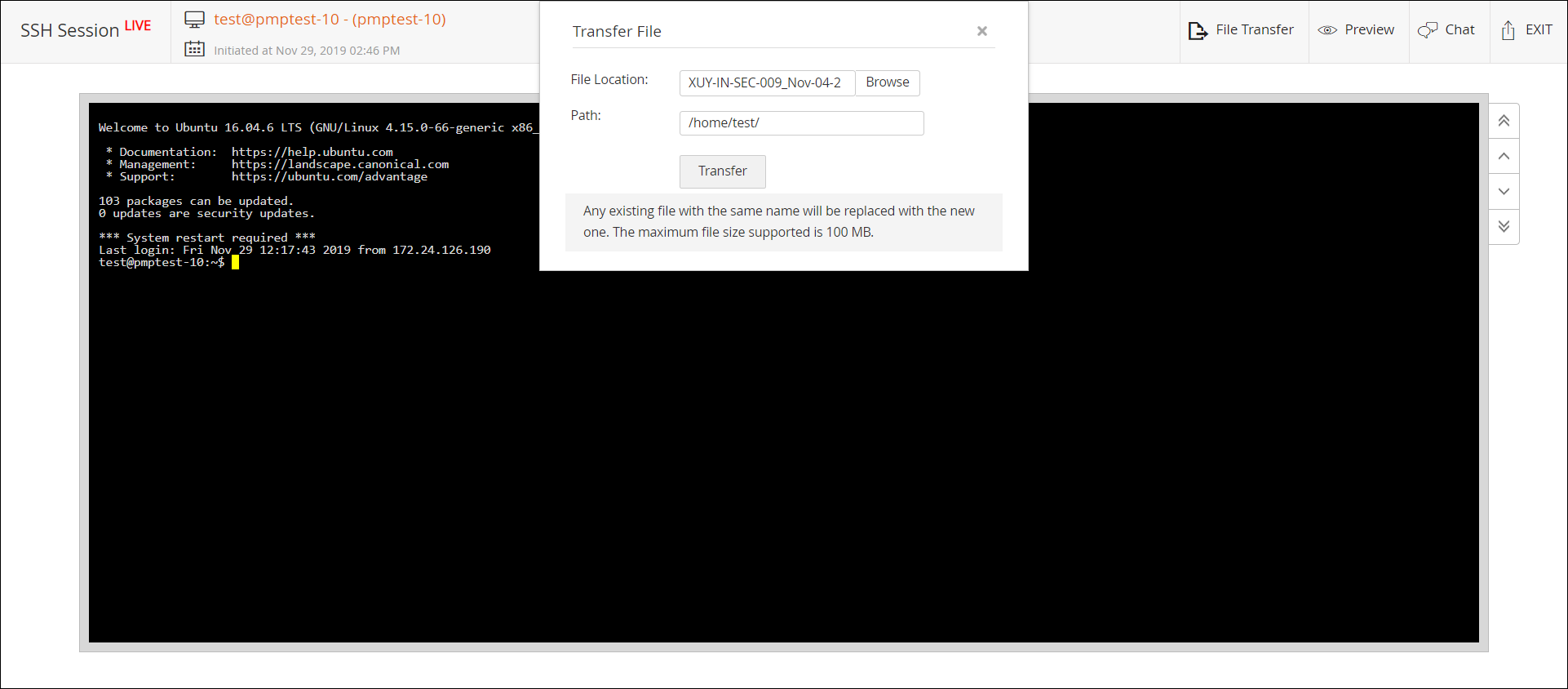Screen dimensions: 1568x689
Task: Start the file Transfer
Action: point(722,171)
